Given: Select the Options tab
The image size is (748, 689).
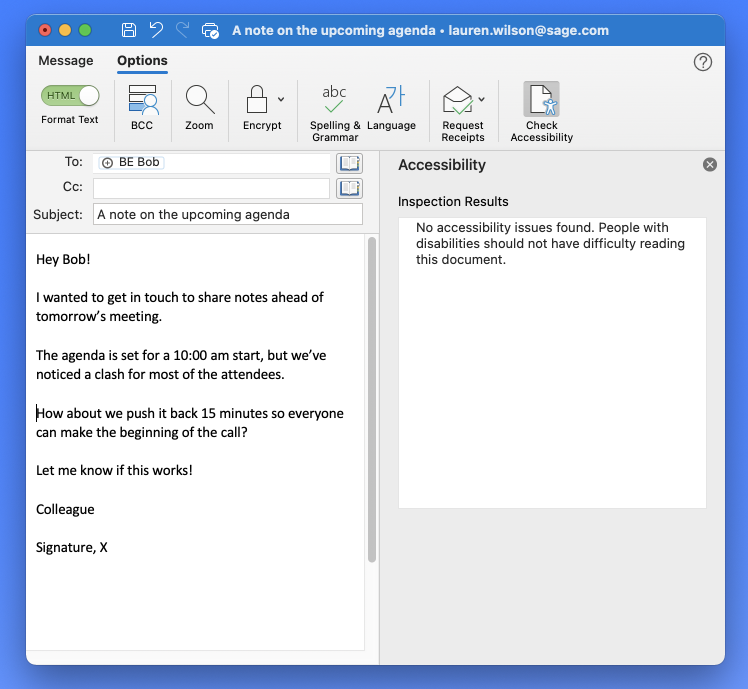Looking at the screenshot, I should [x=142, y=61].
